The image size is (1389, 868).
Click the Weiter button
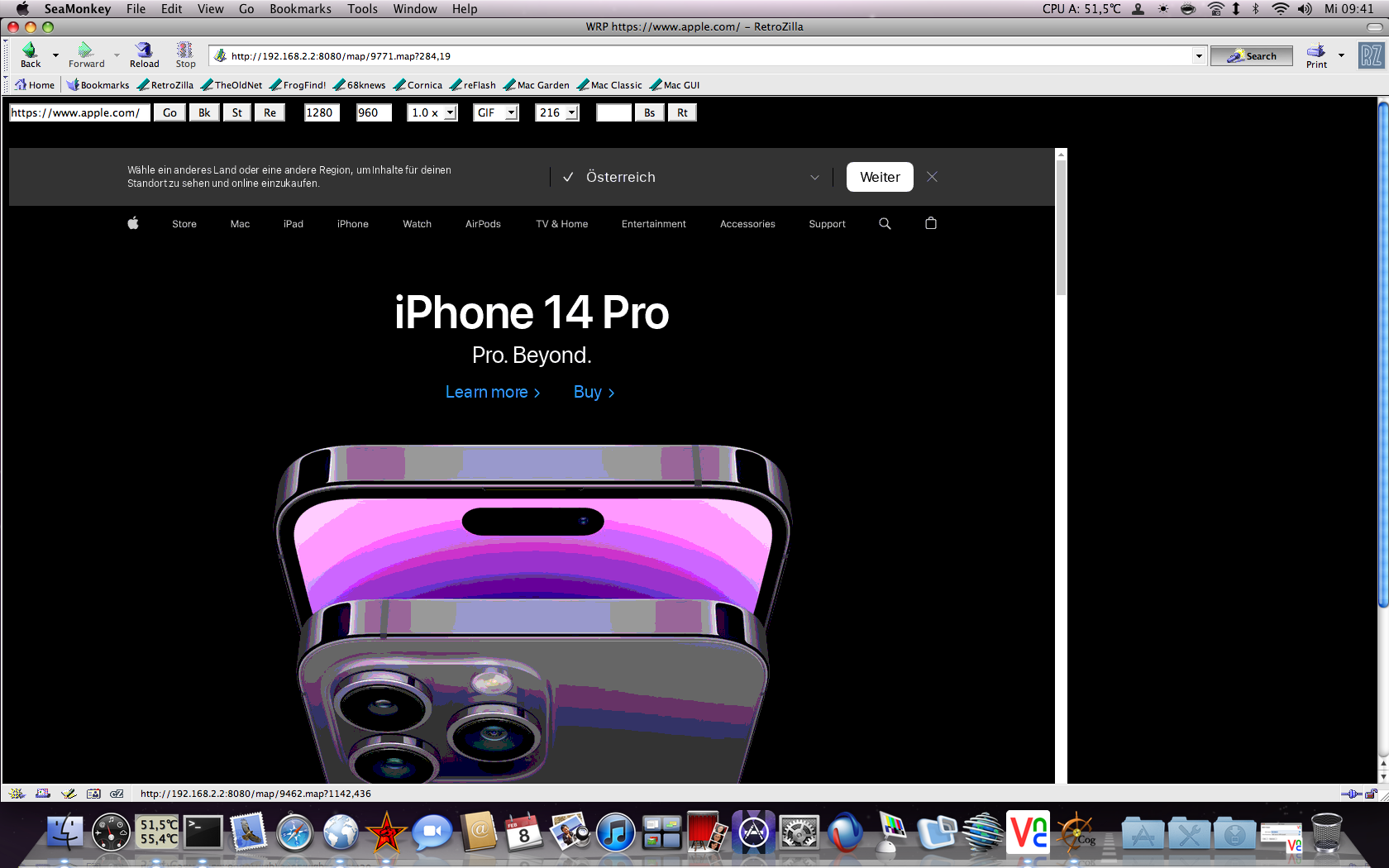pos(880,177)
